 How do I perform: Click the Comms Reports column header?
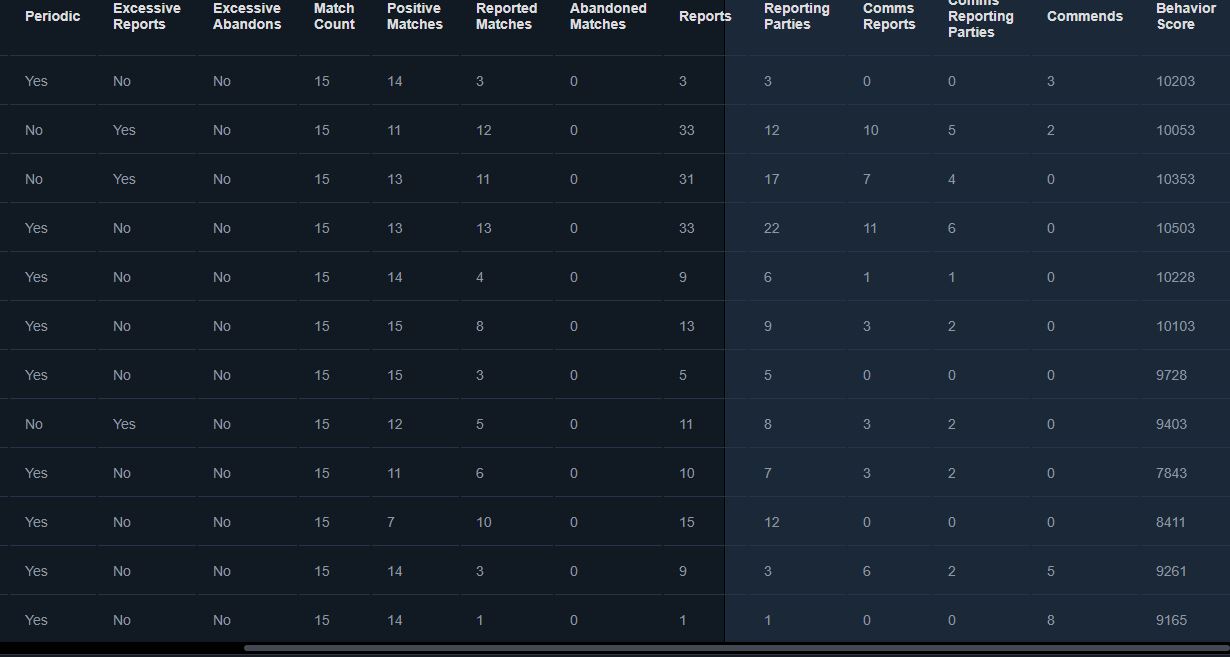(889, 16)
